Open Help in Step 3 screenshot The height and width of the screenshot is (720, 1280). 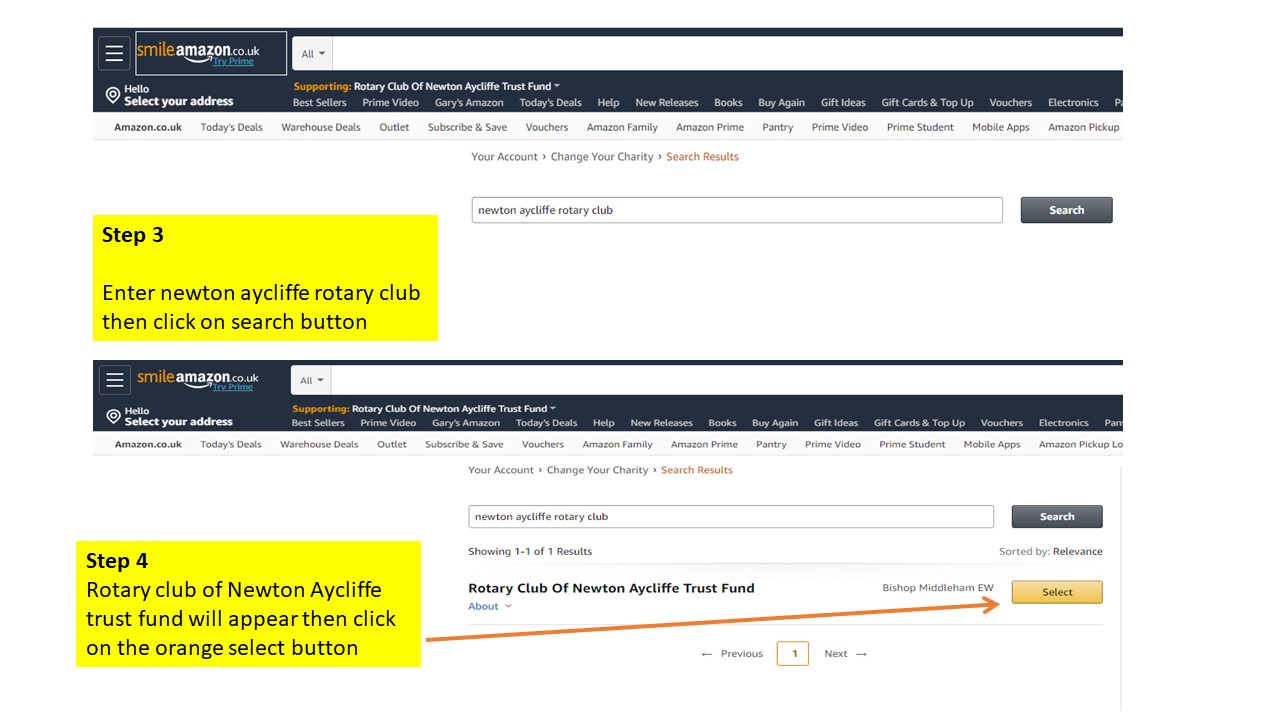[608, 102]
